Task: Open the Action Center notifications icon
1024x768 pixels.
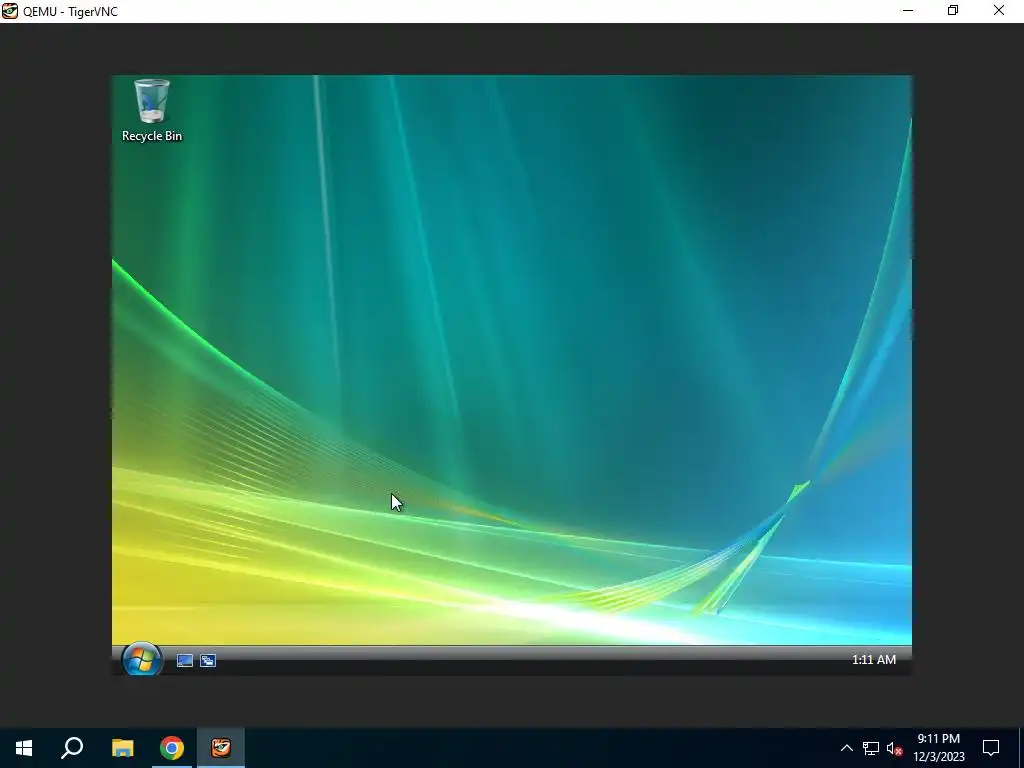Action: pos(991,748)
